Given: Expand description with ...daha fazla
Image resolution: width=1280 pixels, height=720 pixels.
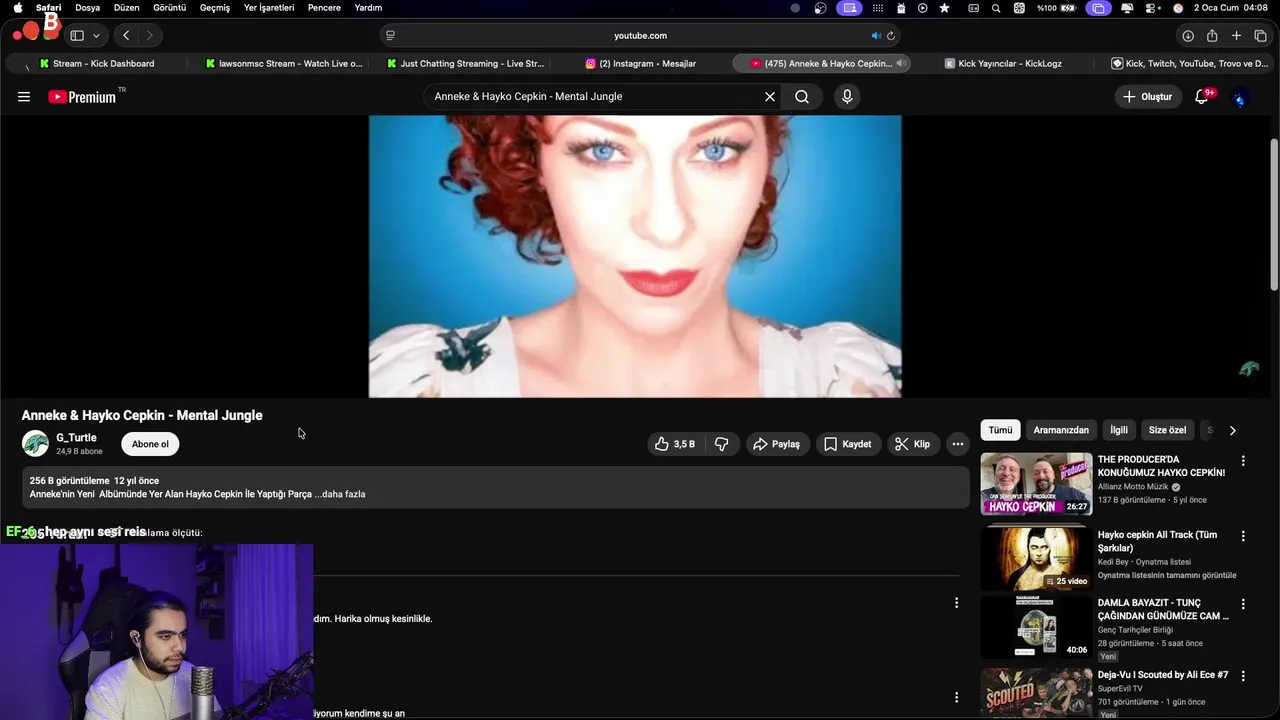Looking at the screenshot, I should 340,494.
